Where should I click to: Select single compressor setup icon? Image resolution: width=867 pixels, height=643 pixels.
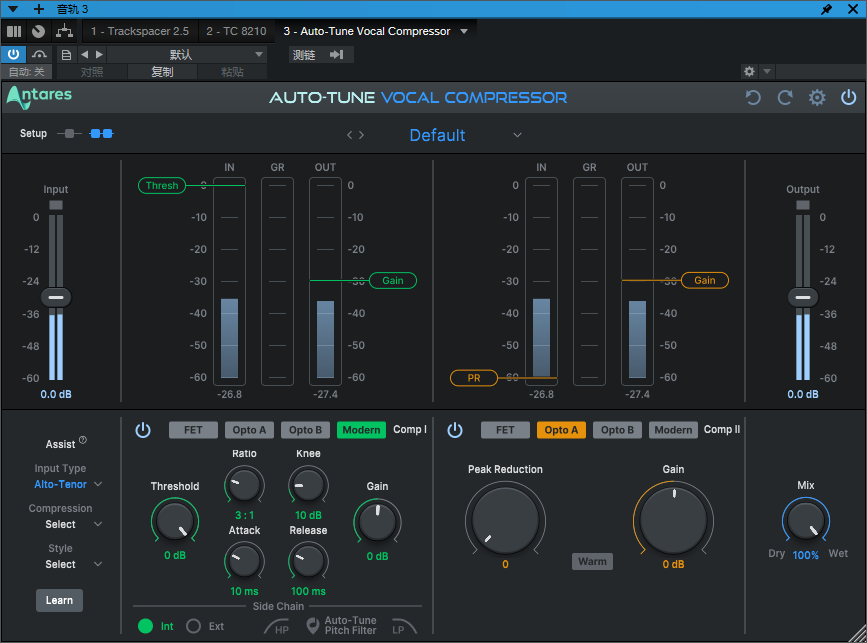[69, 133]
